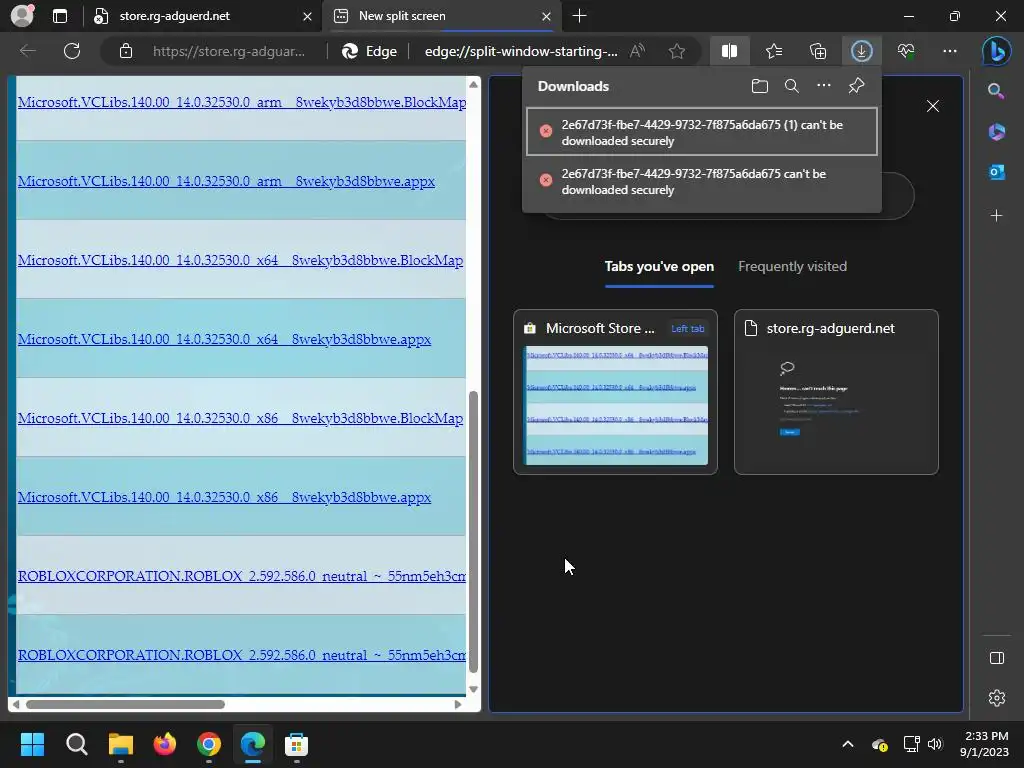Choose the store.rg-adguerd.net tab card
Screen dimensions: 1024x768
point(836,392)
